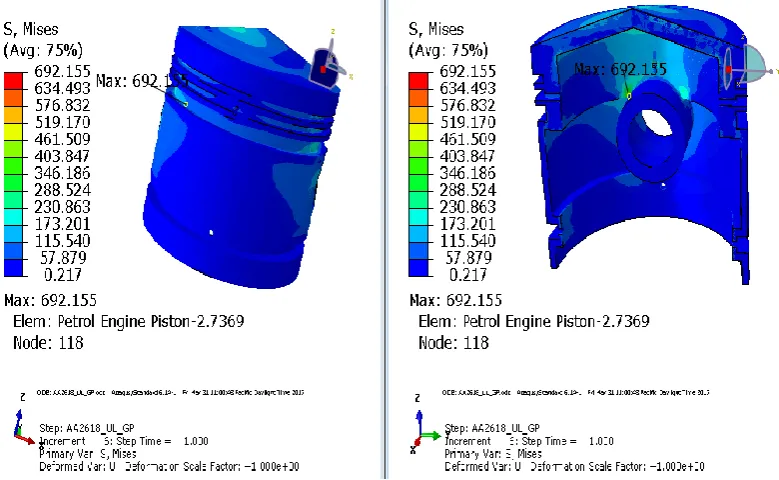Click 'Step: AA2618_UL_GP' in right viewport
779x480 pixels.
(x=492, y=428)
